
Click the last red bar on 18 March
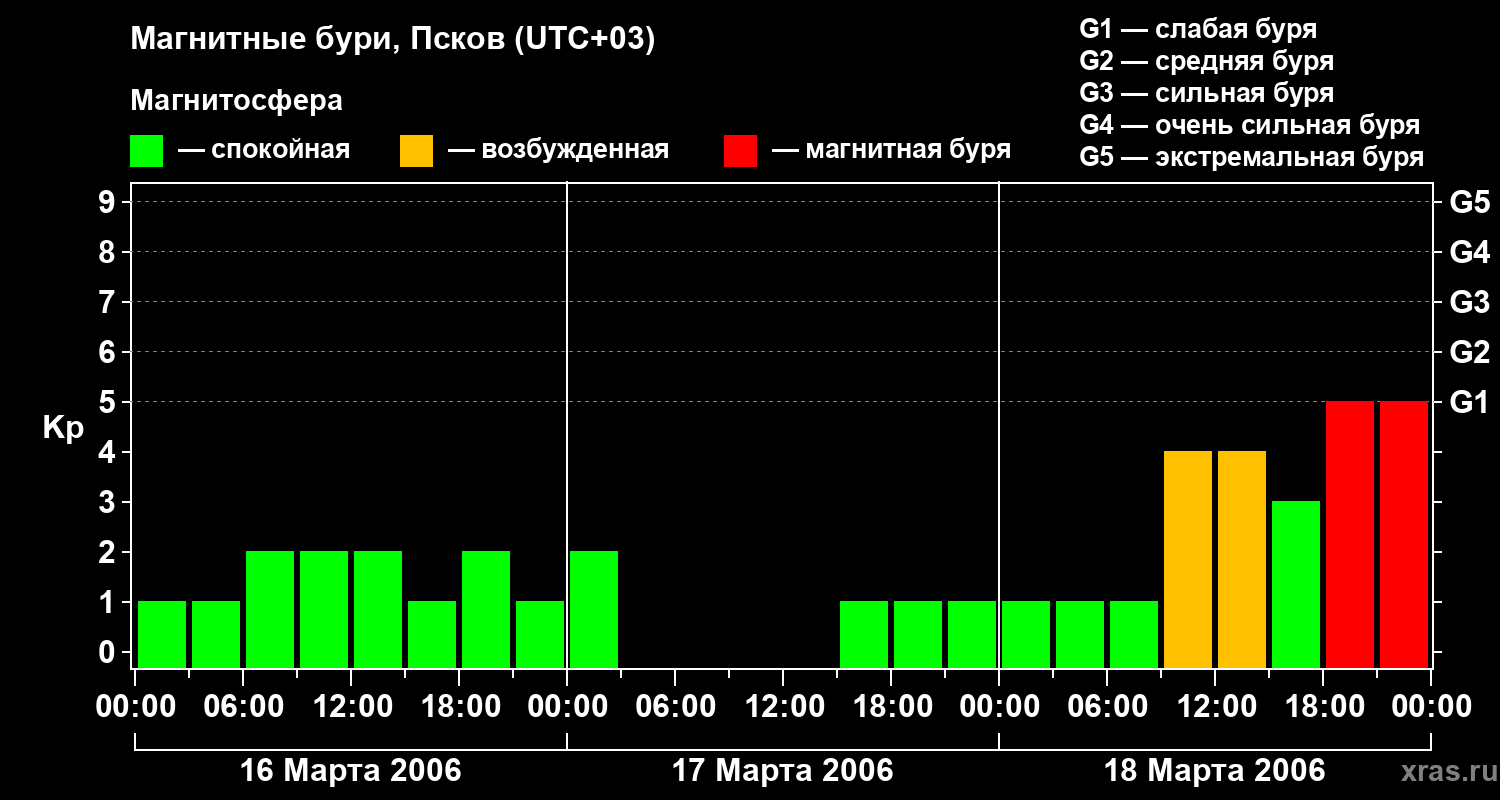pos(1404,535)
